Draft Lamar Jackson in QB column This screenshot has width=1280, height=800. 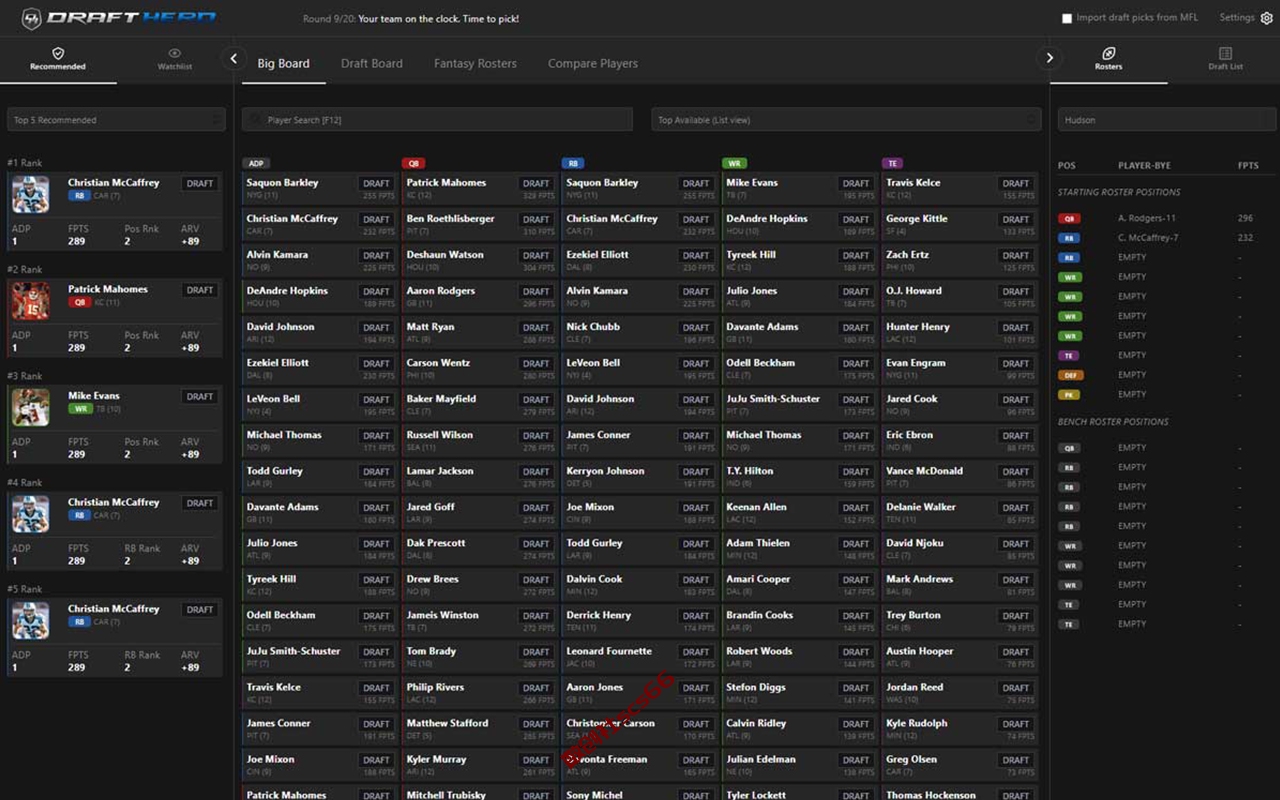tap(536, 472)
